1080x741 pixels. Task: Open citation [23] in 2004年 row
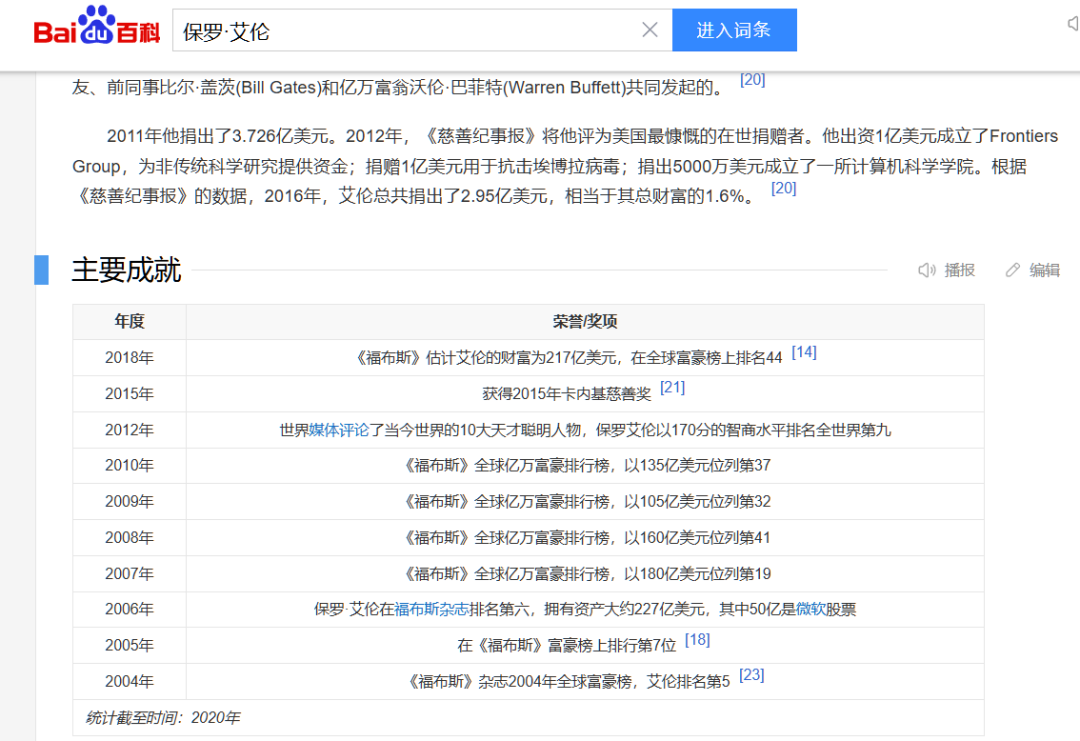click(x=751, y=675)
